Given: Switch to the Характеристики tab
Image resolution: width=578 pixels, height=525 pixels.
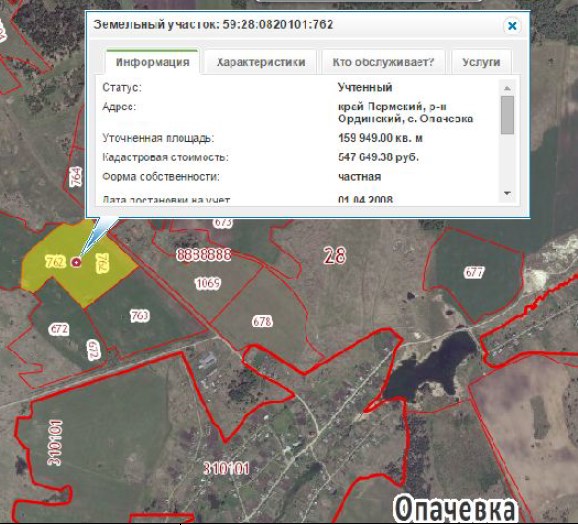Looking at the screenshot, I should point(261,62).
